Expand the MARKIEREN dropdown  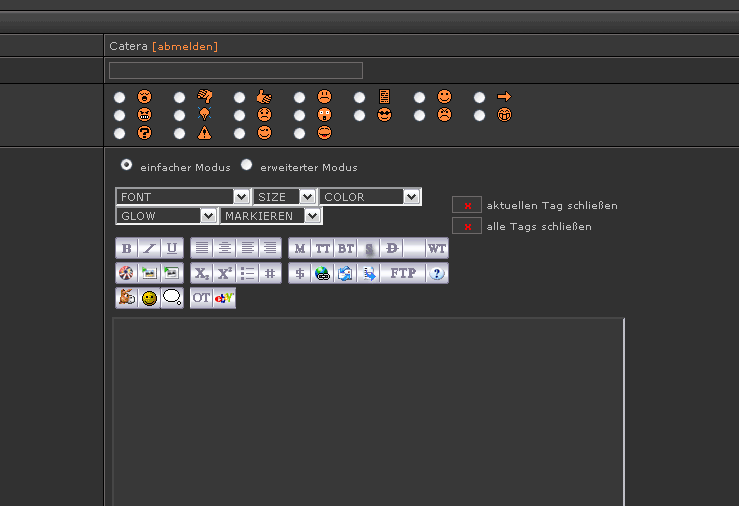[271, 216]
